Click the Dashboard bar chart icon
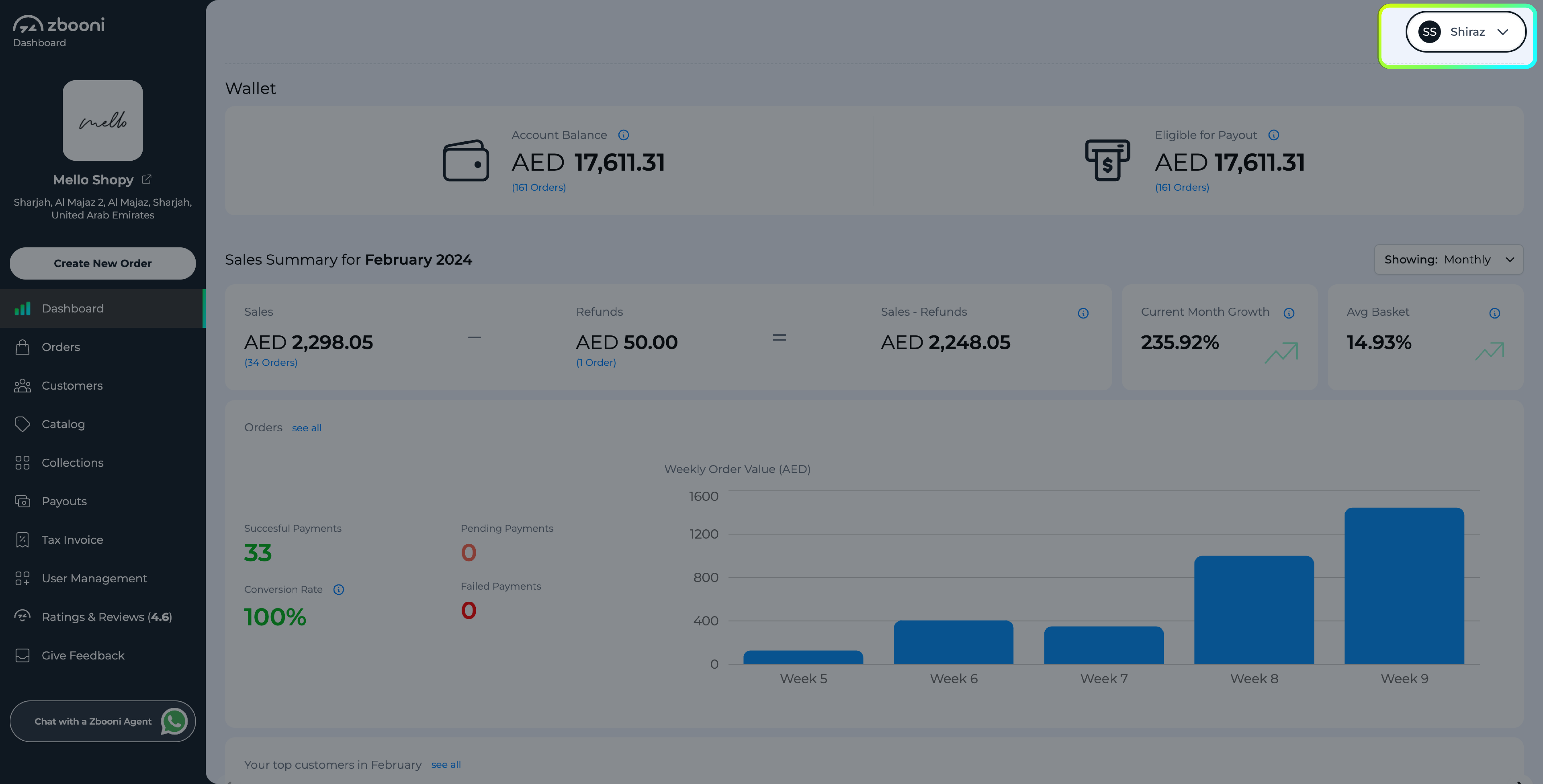 point(22,308)
